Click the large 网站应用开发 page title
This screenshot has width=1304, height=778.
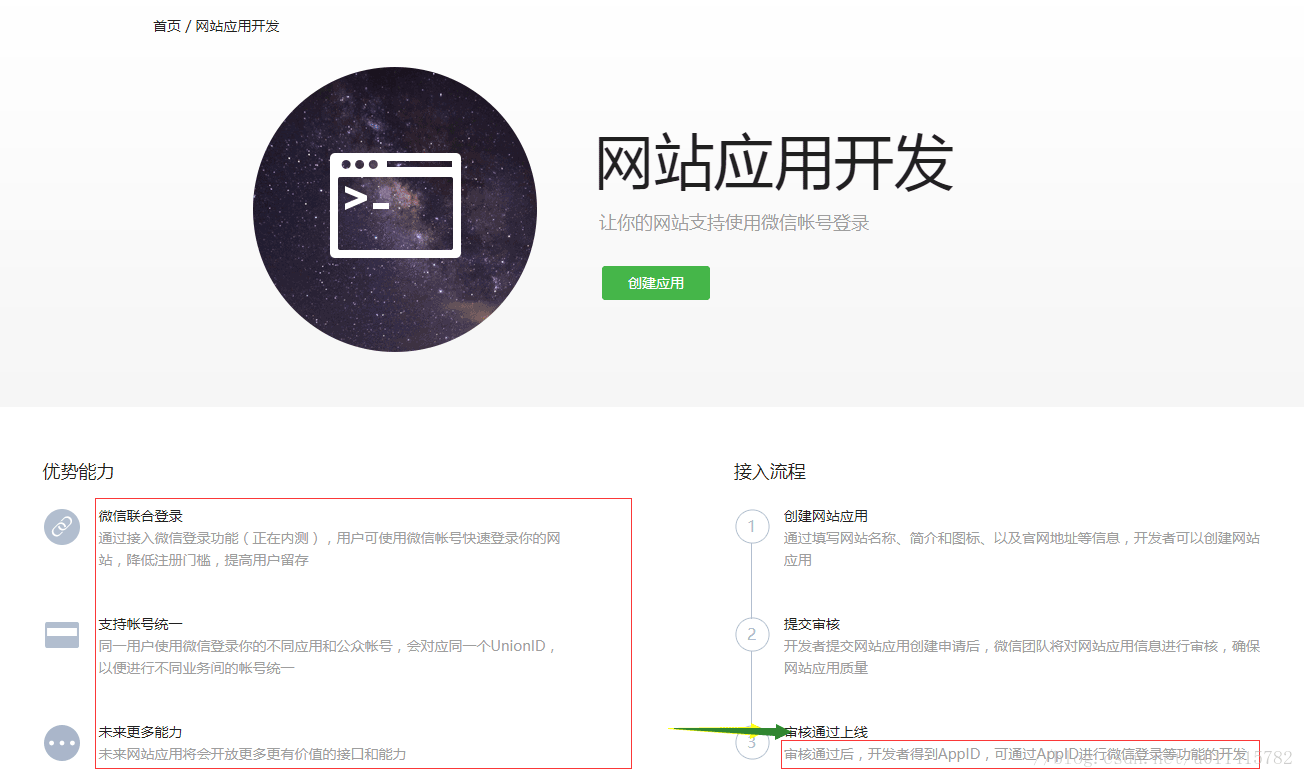[x=774, y=164]
